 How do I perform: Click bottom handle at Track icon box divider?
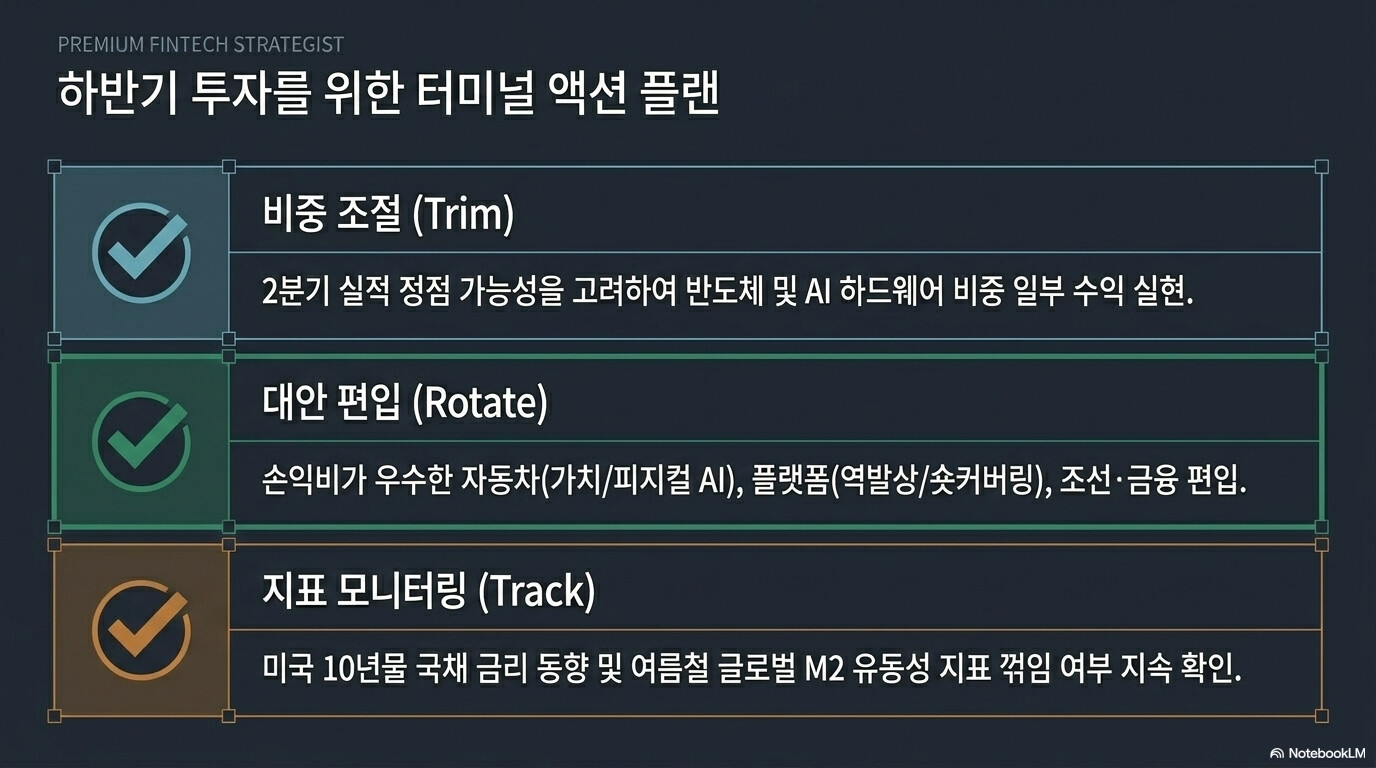coord(229,715)
